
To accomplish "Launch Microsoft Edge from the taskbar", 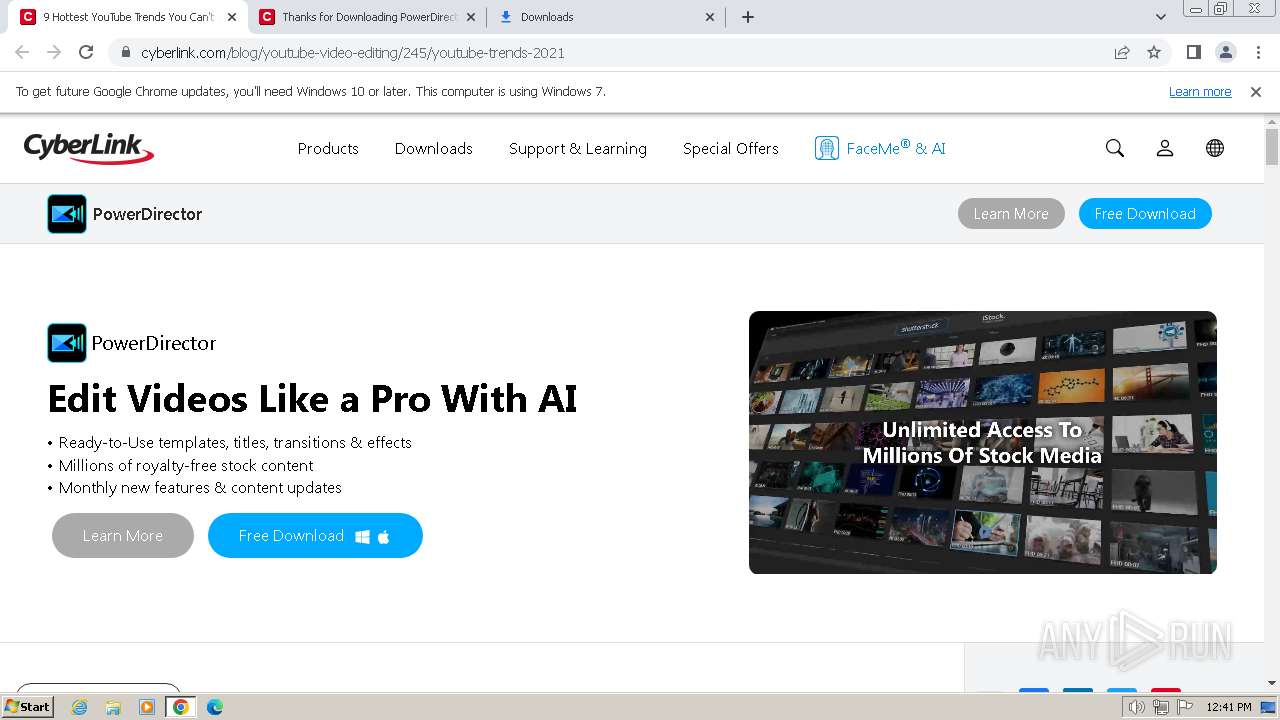I will coord(215,707).
